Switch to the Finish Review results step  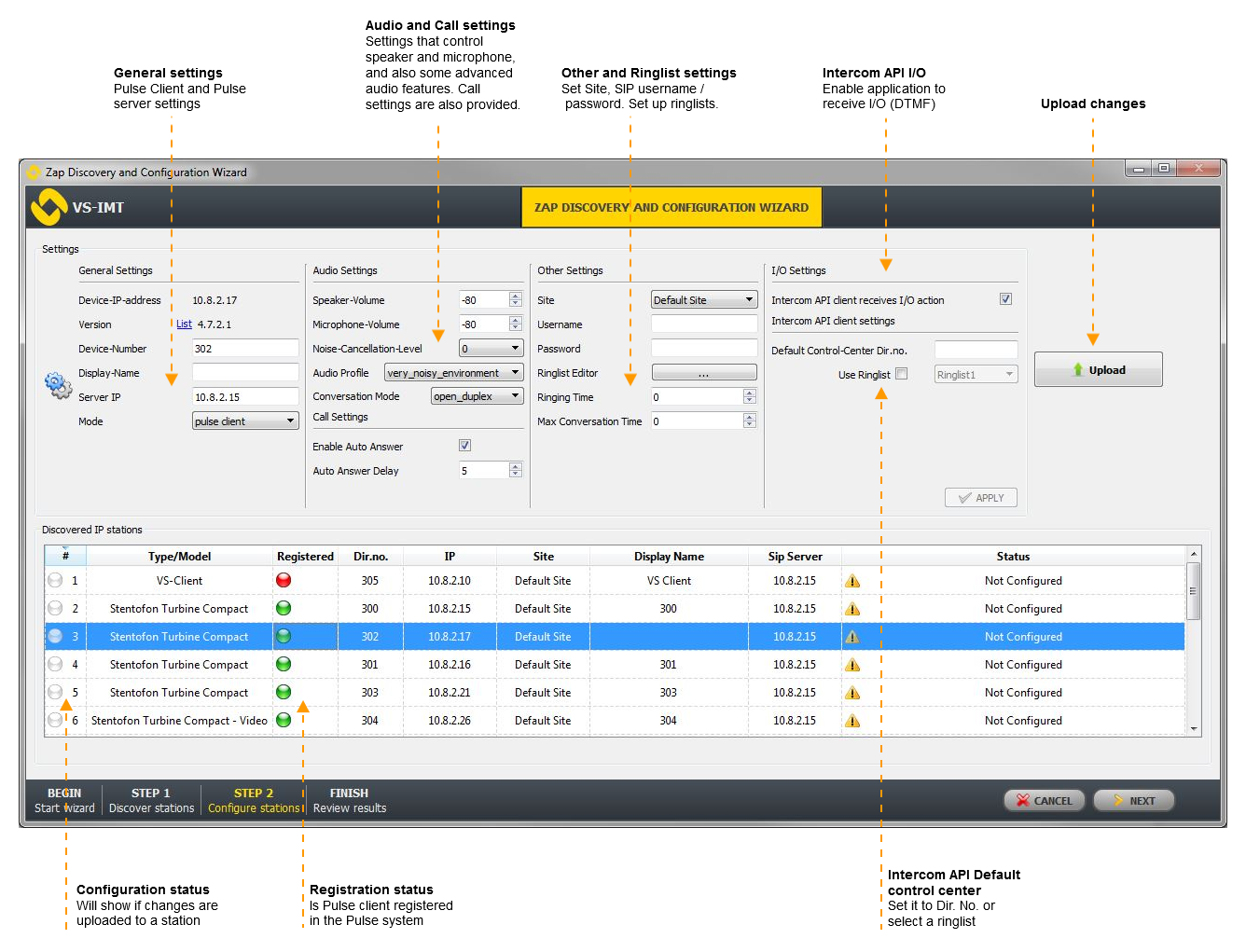click(x=349, y=800)
